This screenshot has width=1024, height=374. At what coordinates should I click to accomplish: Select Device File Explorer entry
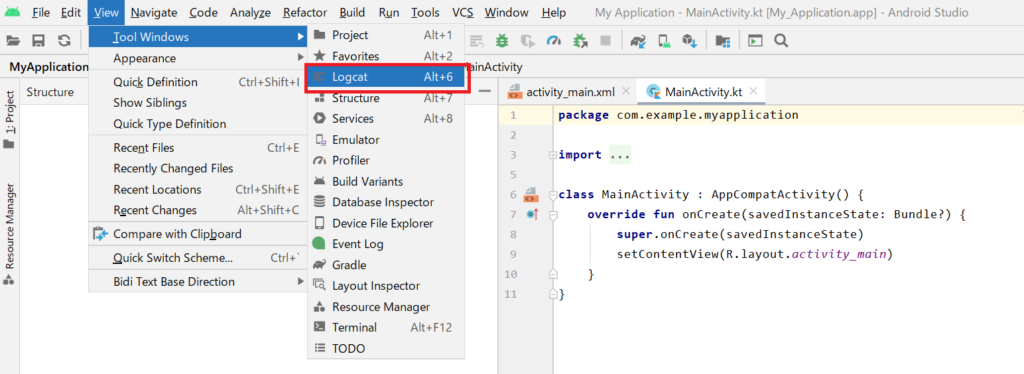click(x=387, y=223)
